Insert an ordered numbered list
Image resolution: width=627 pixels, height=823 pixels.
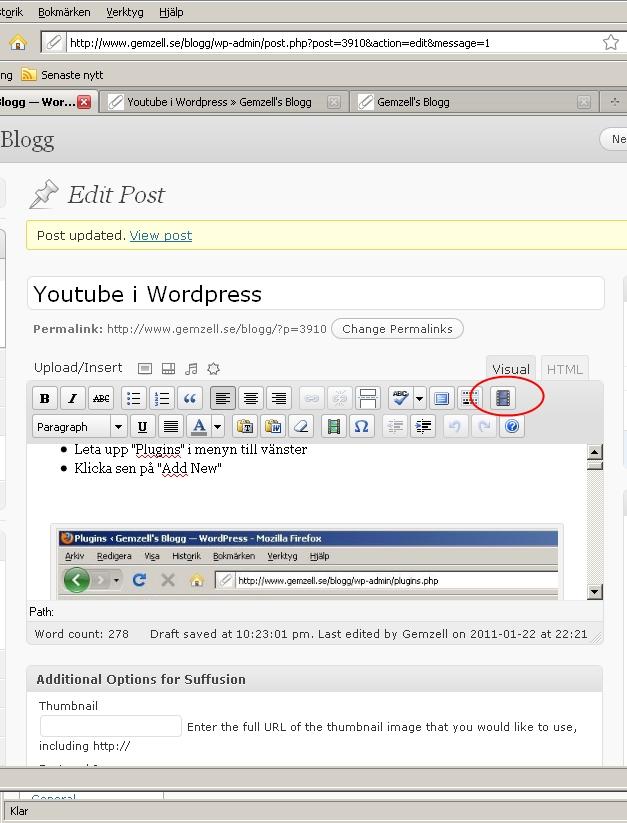click(x=162, y=398)
